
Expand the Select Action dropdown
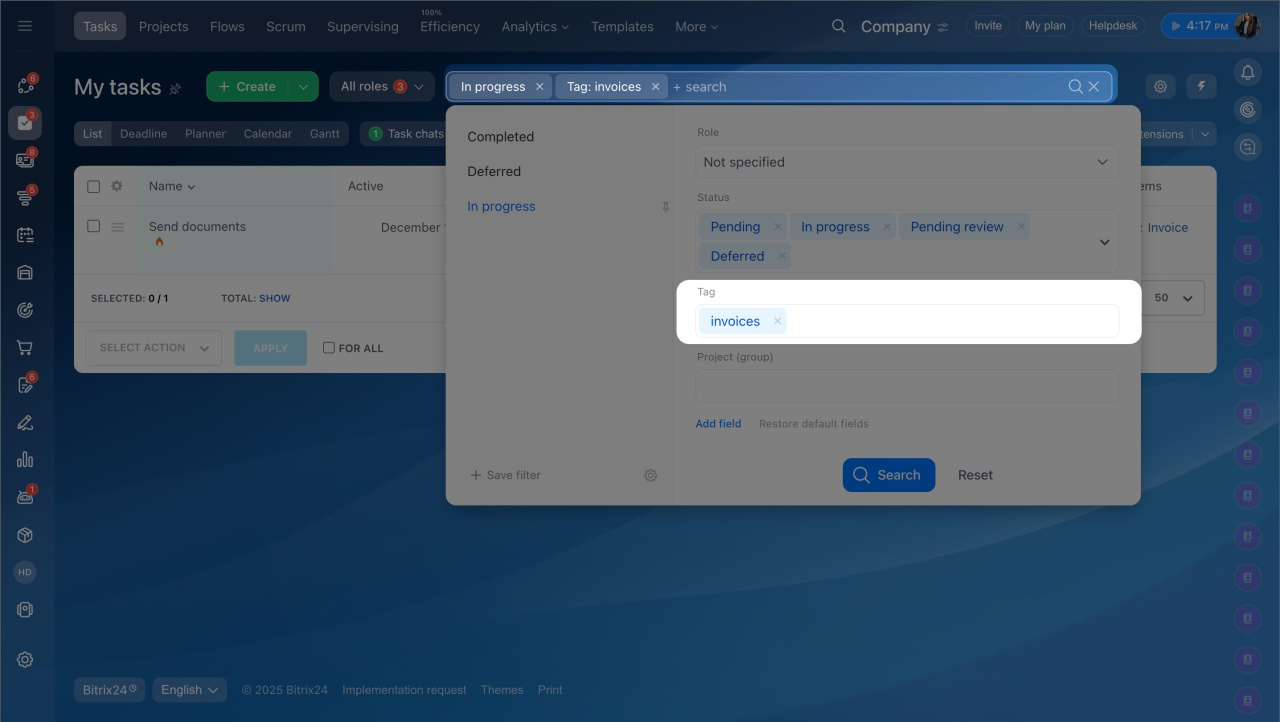[153, 348]
